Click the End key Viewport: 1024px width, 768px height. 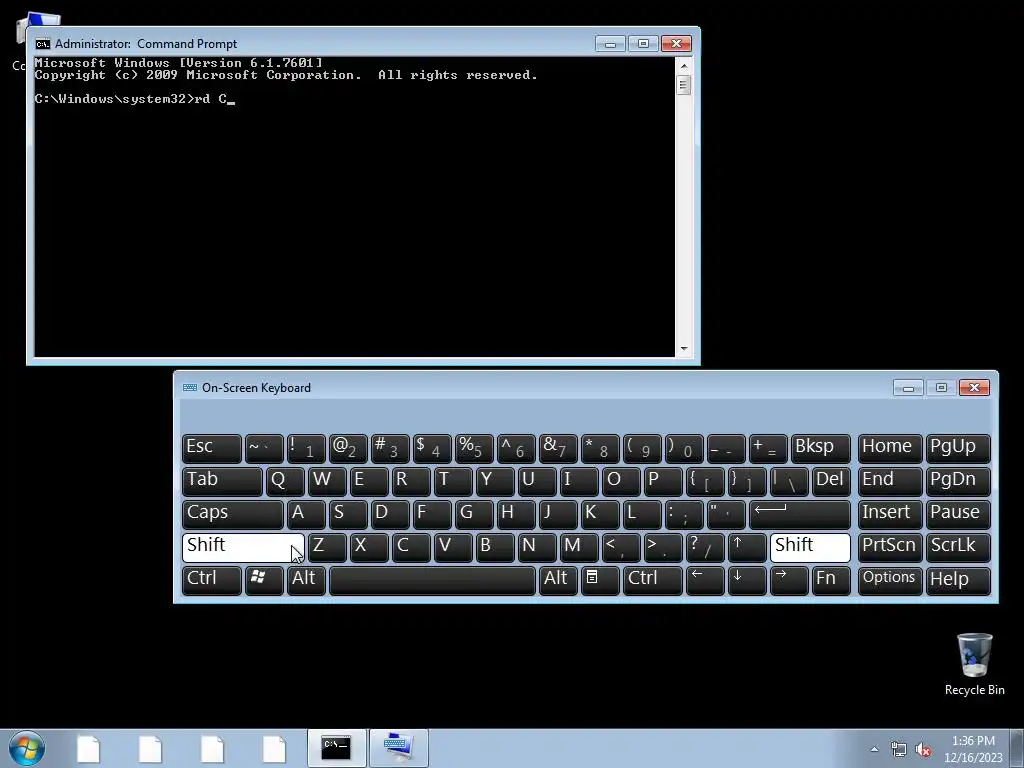889,481
